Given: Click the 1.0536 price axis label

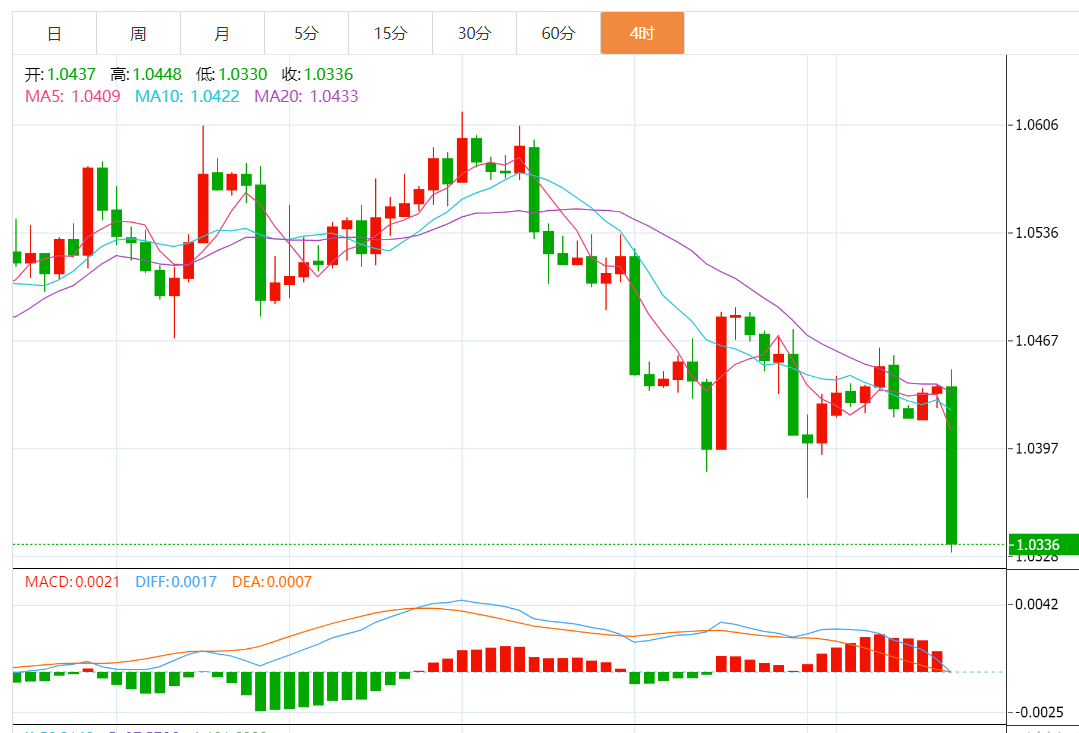Looking at the screenshot, I should (x=1037, y=233).
